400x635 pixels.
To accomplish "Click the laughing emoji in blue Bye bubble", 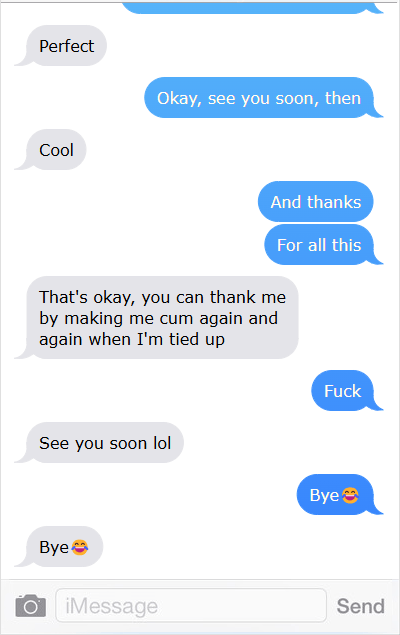I will pyautogui.click(x=350, y=495).
